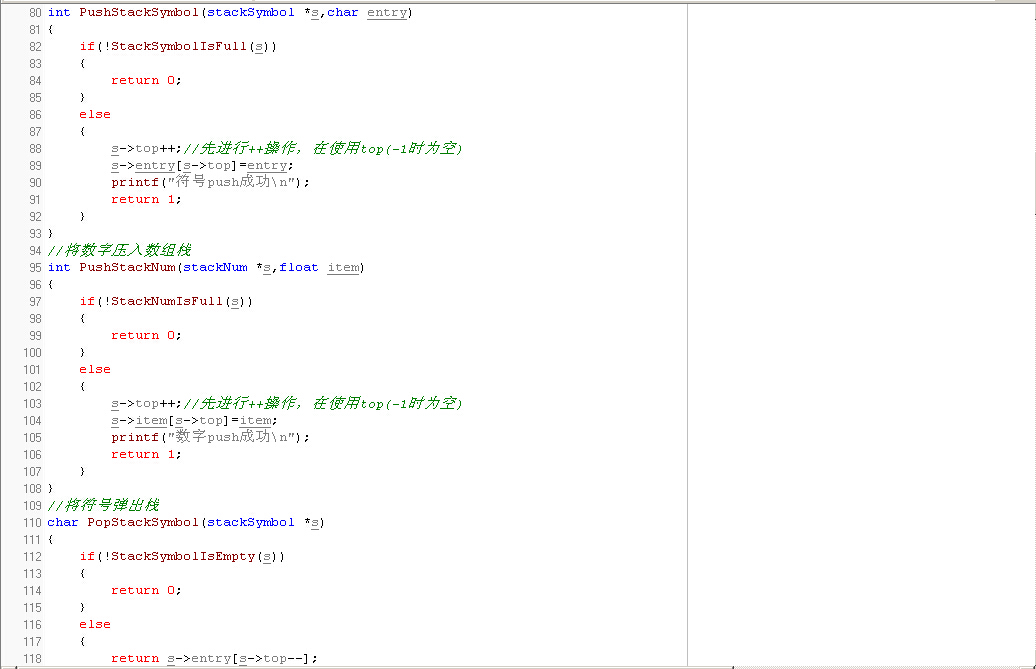Click line number 80 in the gutter
1036x669 pixels.
click(x=35, y=13)
